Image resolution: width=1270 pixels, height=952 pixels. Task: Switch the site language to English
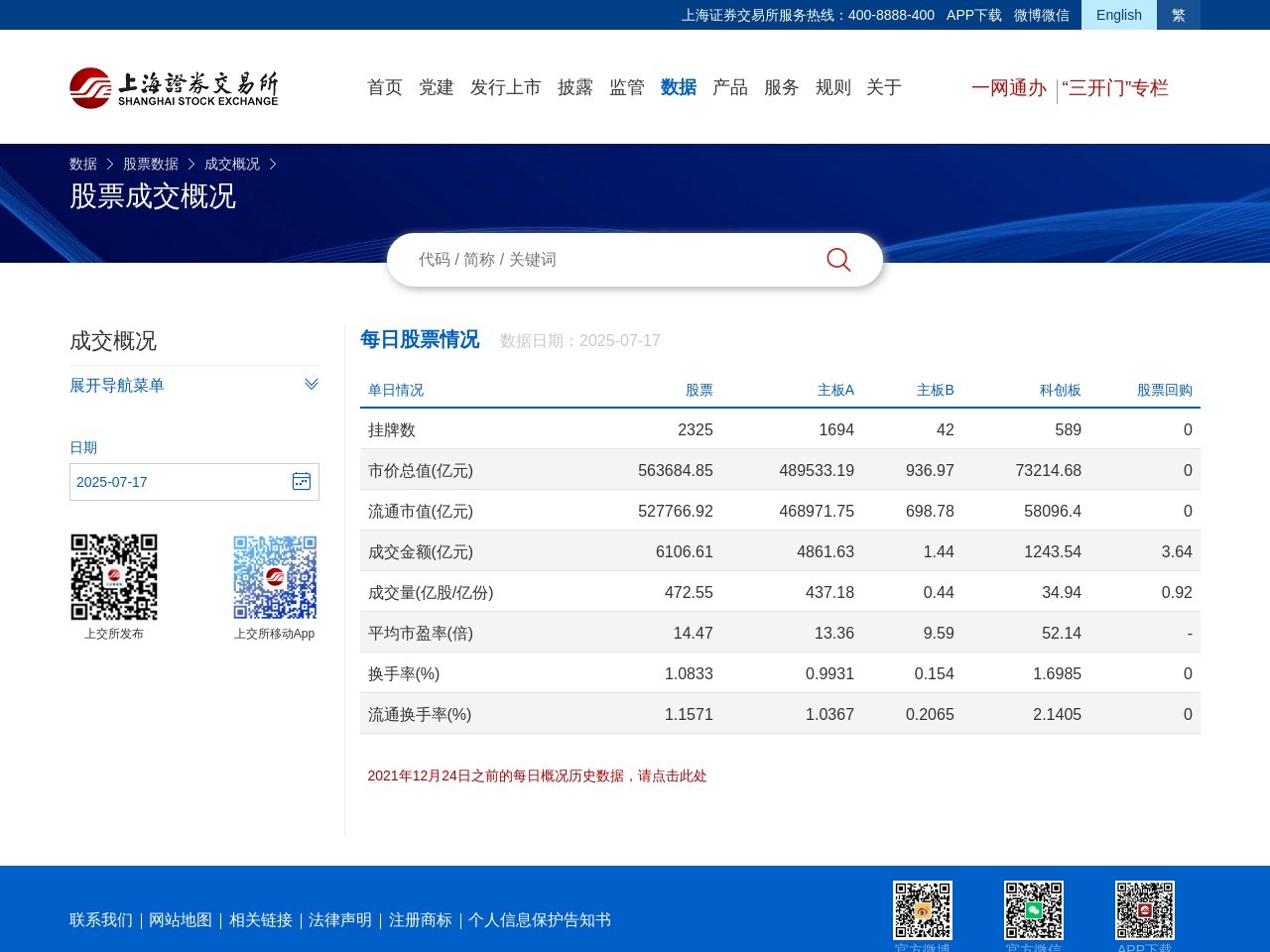pyautogui.click(x=1119, y=15)
